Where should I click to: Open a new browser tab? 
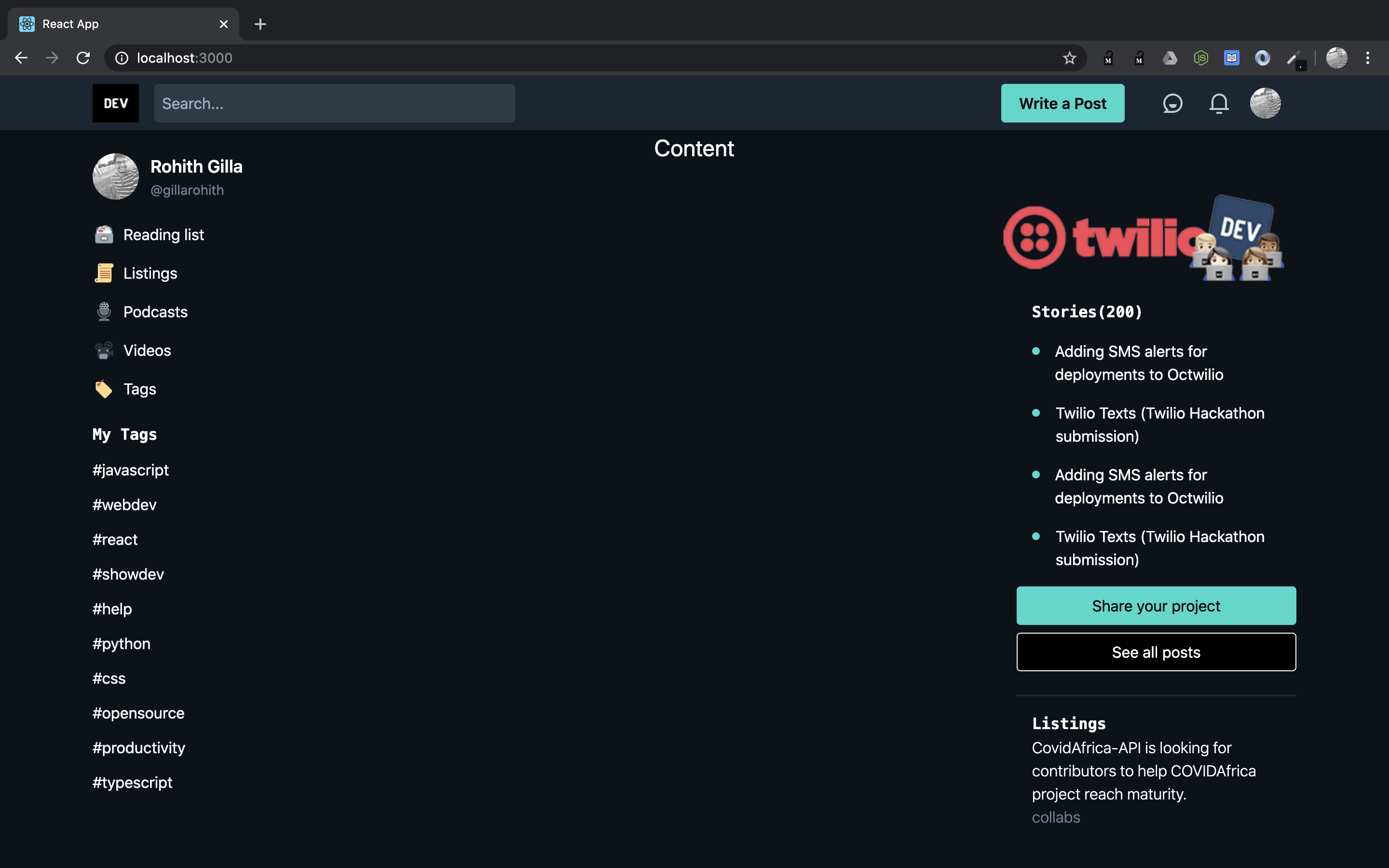(x=260, y=24)
